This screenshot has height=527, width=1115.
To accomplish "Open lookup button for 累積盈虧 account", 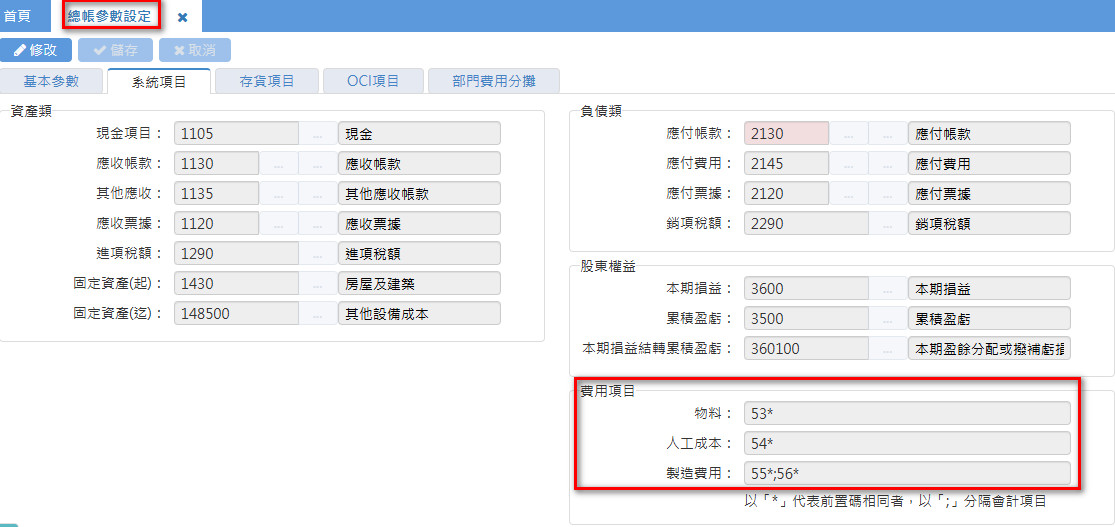I will click(888, 319).
